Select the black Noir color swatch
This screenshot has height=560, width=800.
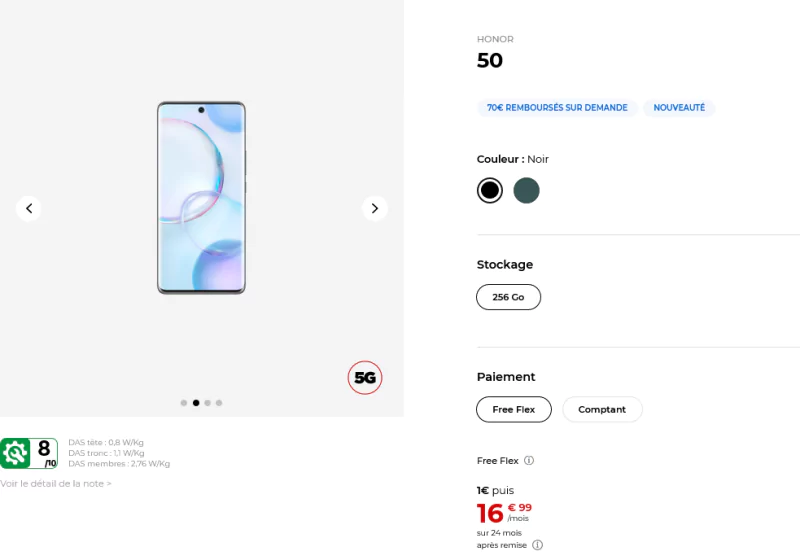[x=490, y=190]
